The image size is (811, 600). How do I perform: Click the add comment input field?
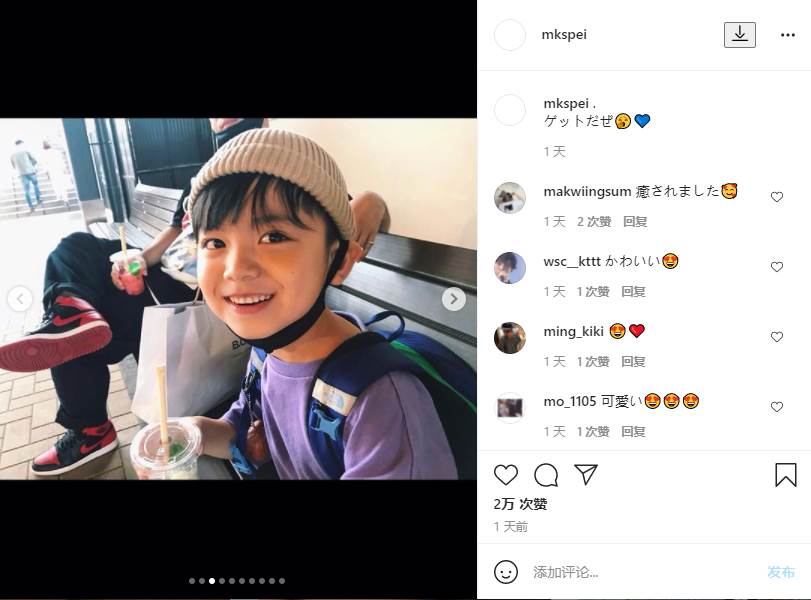click(644, 572)
